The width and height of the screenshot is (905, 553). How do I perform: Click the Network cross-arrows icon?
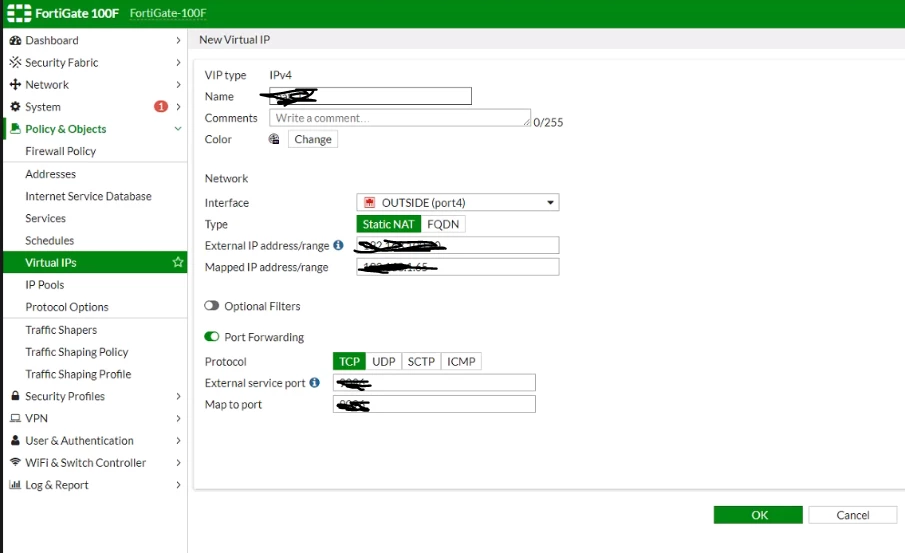pyautogui.click(x=16, y=84)
